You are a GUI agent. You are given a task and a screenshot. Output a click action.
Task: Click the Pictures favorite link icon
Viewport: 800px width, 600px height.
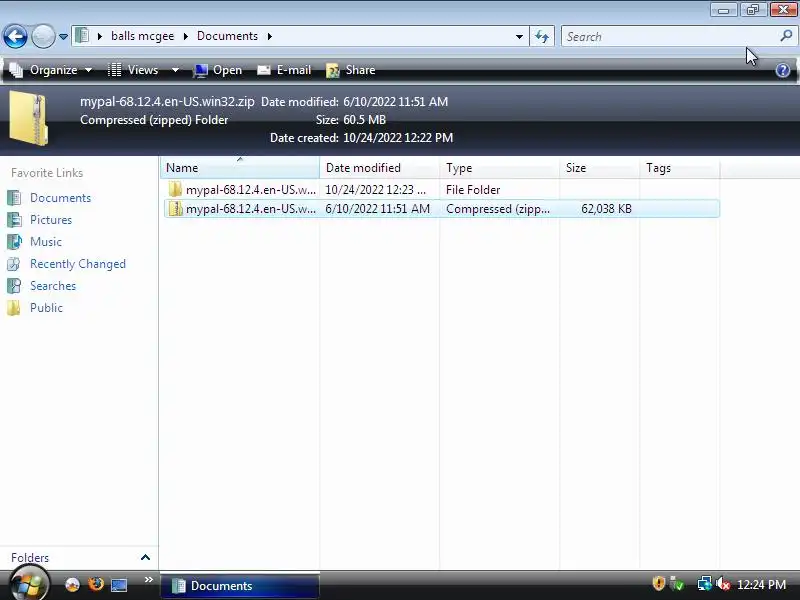[14, 220]
